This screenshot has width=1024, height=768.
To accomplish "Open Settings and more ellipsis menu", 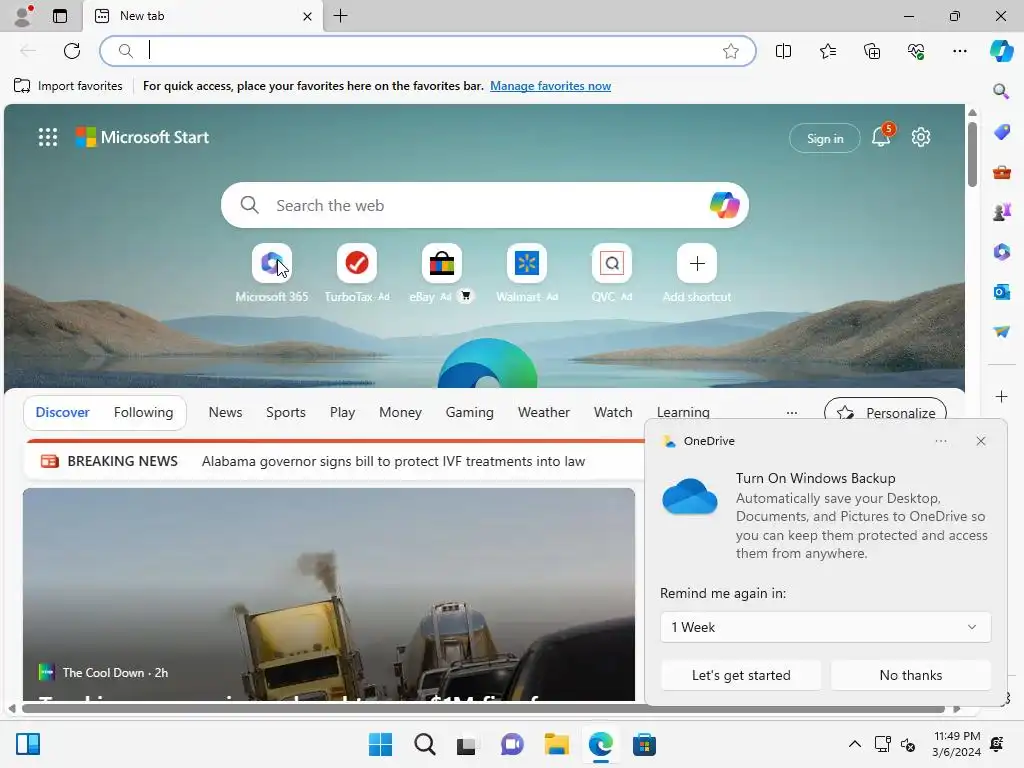I will [x=959, y=51].
